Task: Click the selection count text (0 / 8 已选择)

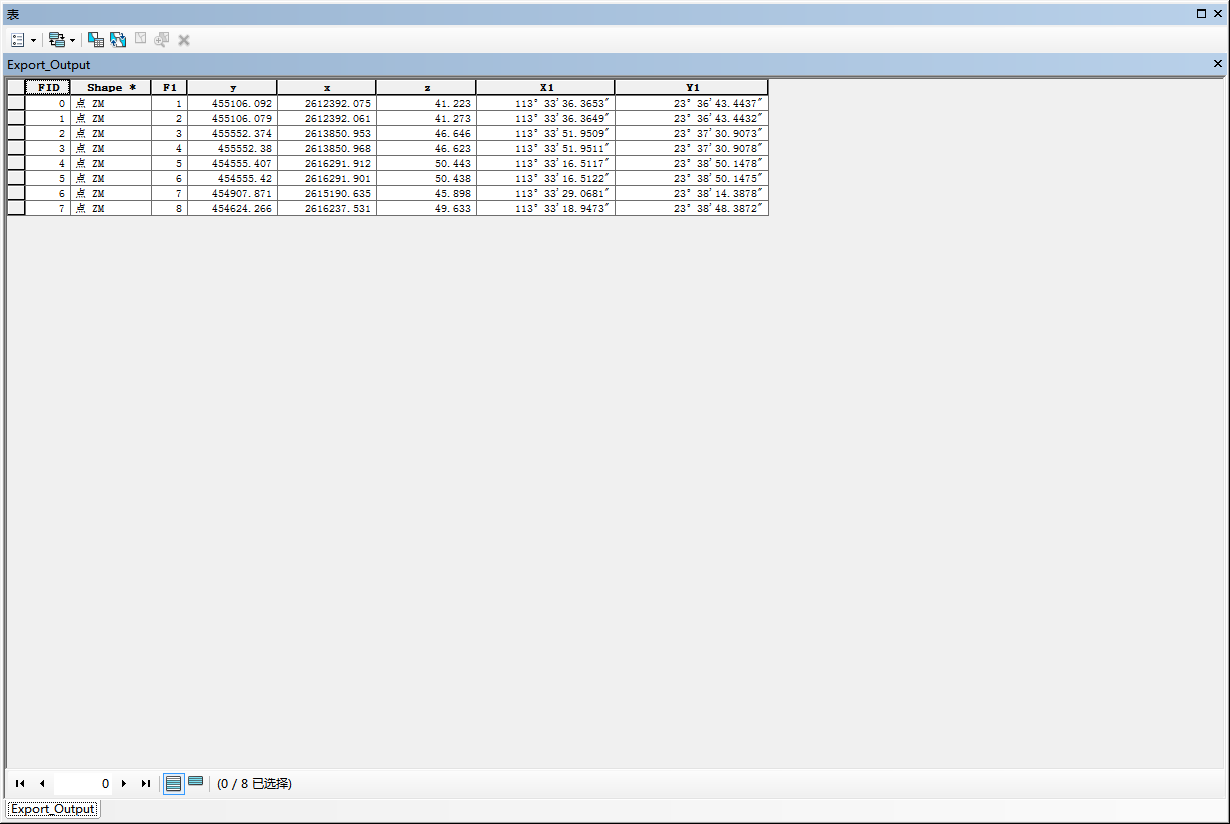Action: pyautogui.click(x=254, y=784)
